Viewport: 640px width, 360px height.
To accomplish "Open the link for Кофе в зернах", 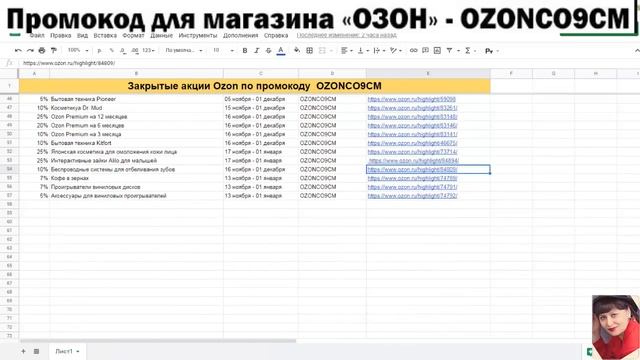I will click(x=412, y=178).
